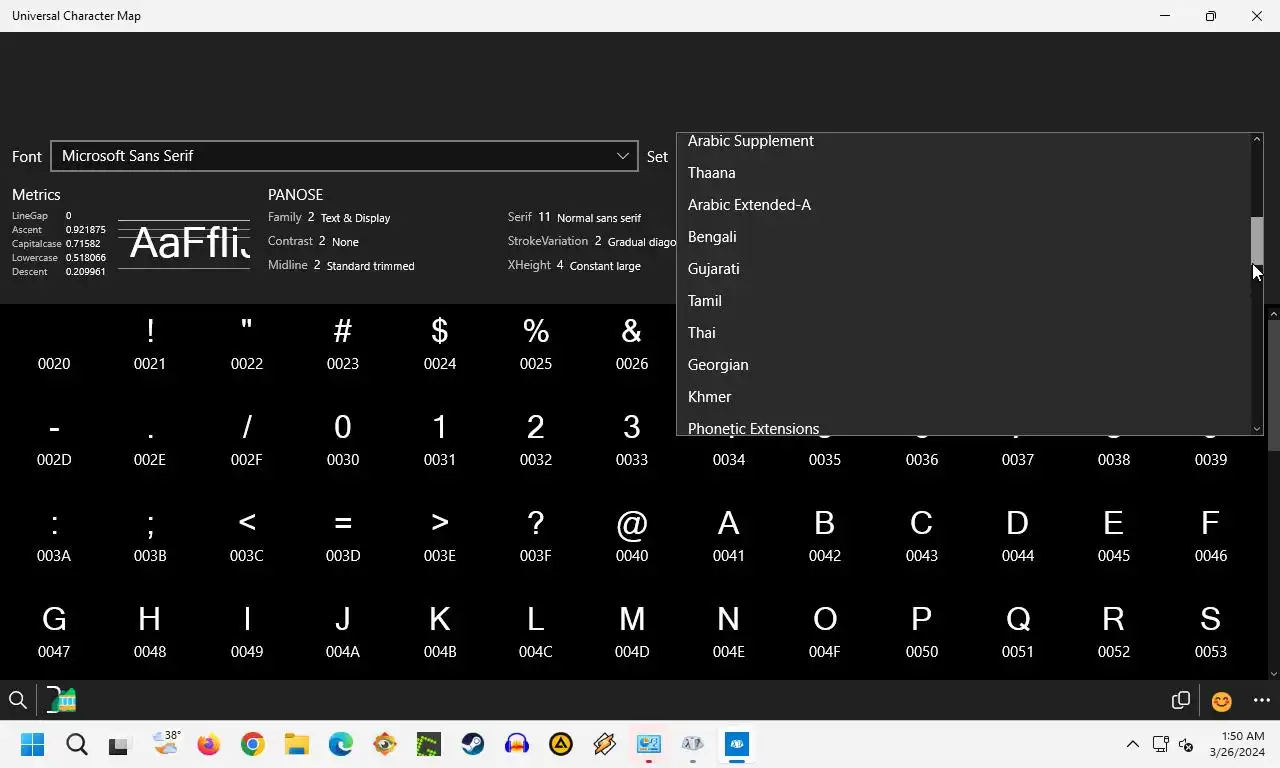Open Task View on the taskbar

tap(119, 745)
